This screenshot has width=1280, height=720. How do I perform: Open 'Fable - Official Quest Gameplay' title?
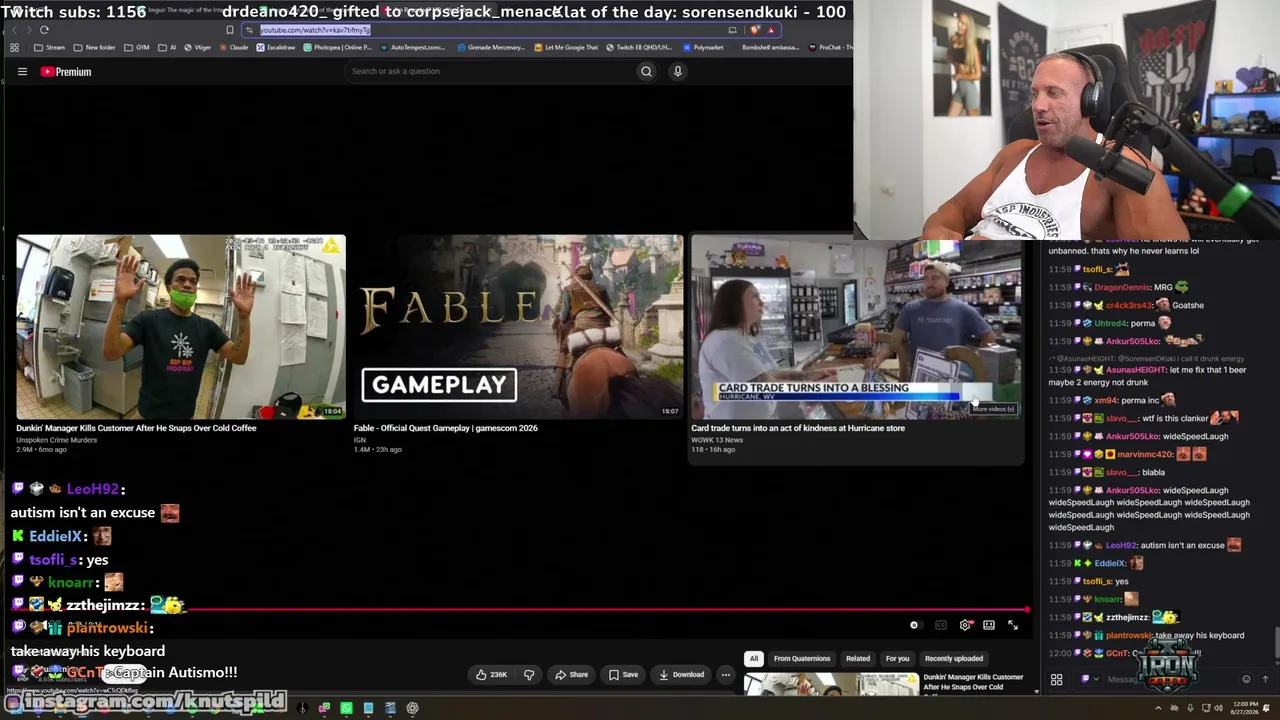445,428
